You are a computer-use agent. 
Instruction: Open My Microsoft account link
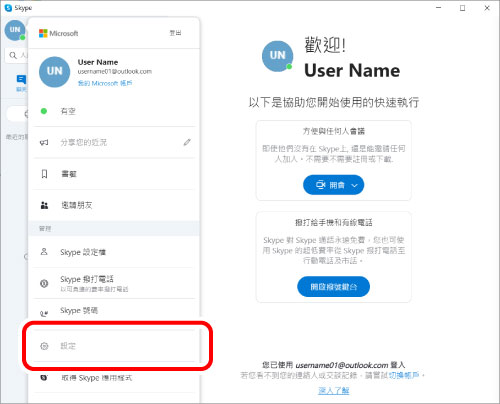[105, 83]
